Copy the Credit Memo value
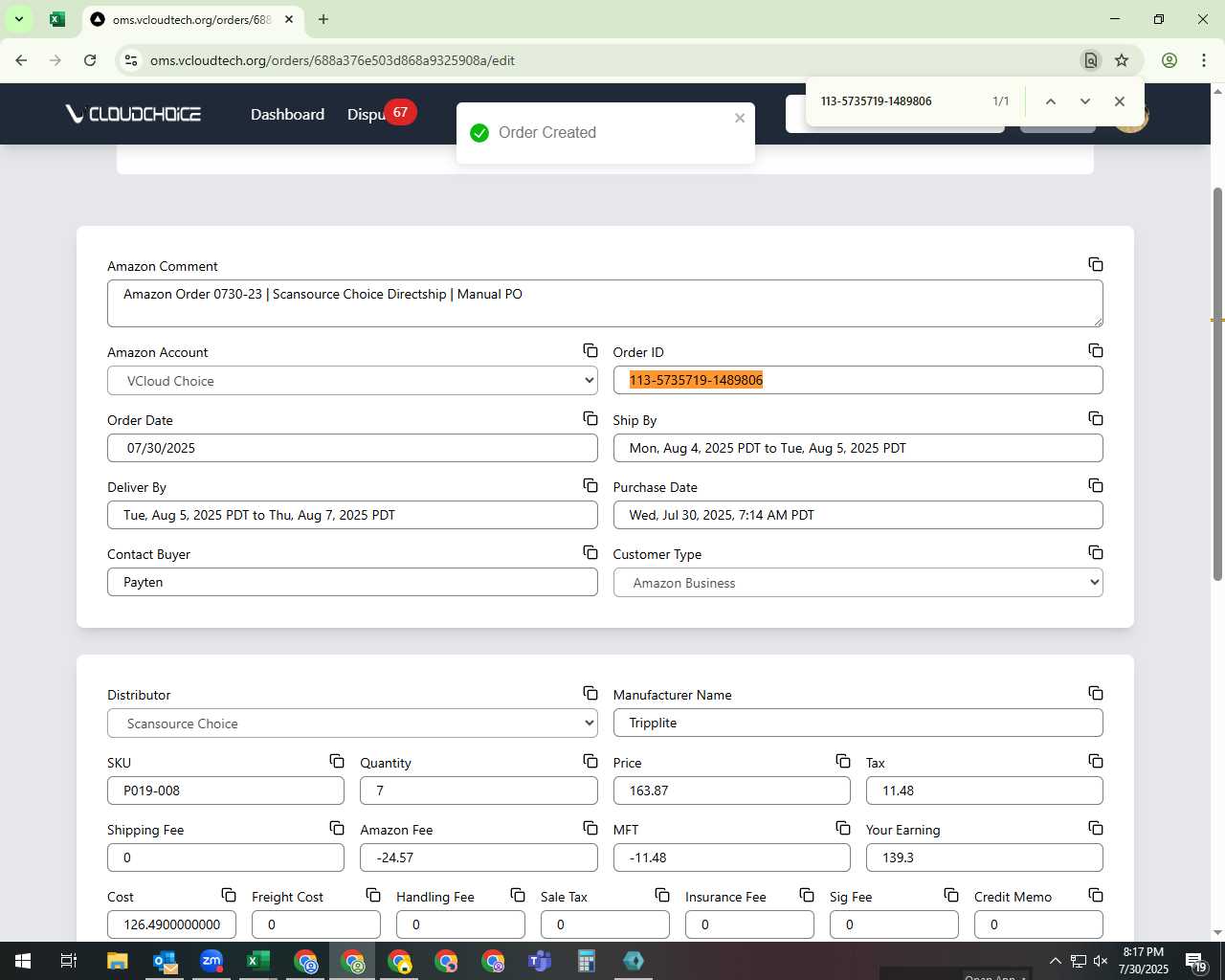 click(1096, 895)
